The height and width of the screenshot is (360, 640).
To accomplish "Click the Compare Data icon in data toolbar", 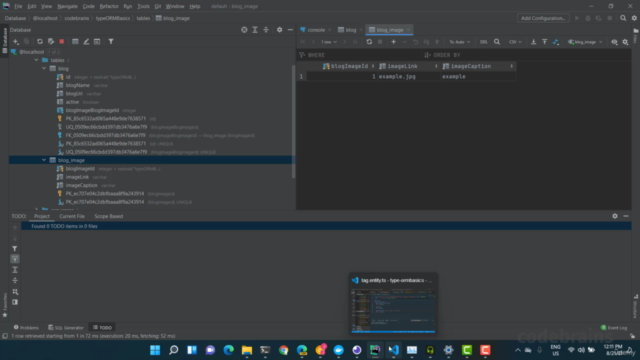I will [x=556, y=42].
